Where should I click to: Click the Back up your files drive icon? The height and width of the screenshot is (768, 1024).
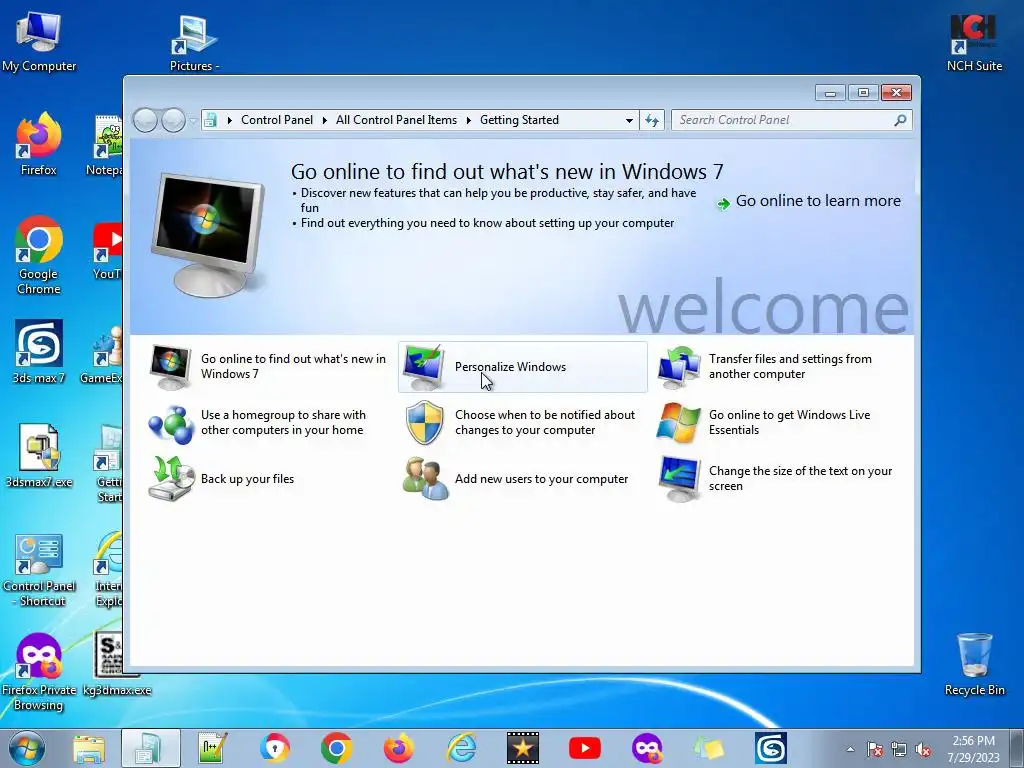(x=172, y=479)
